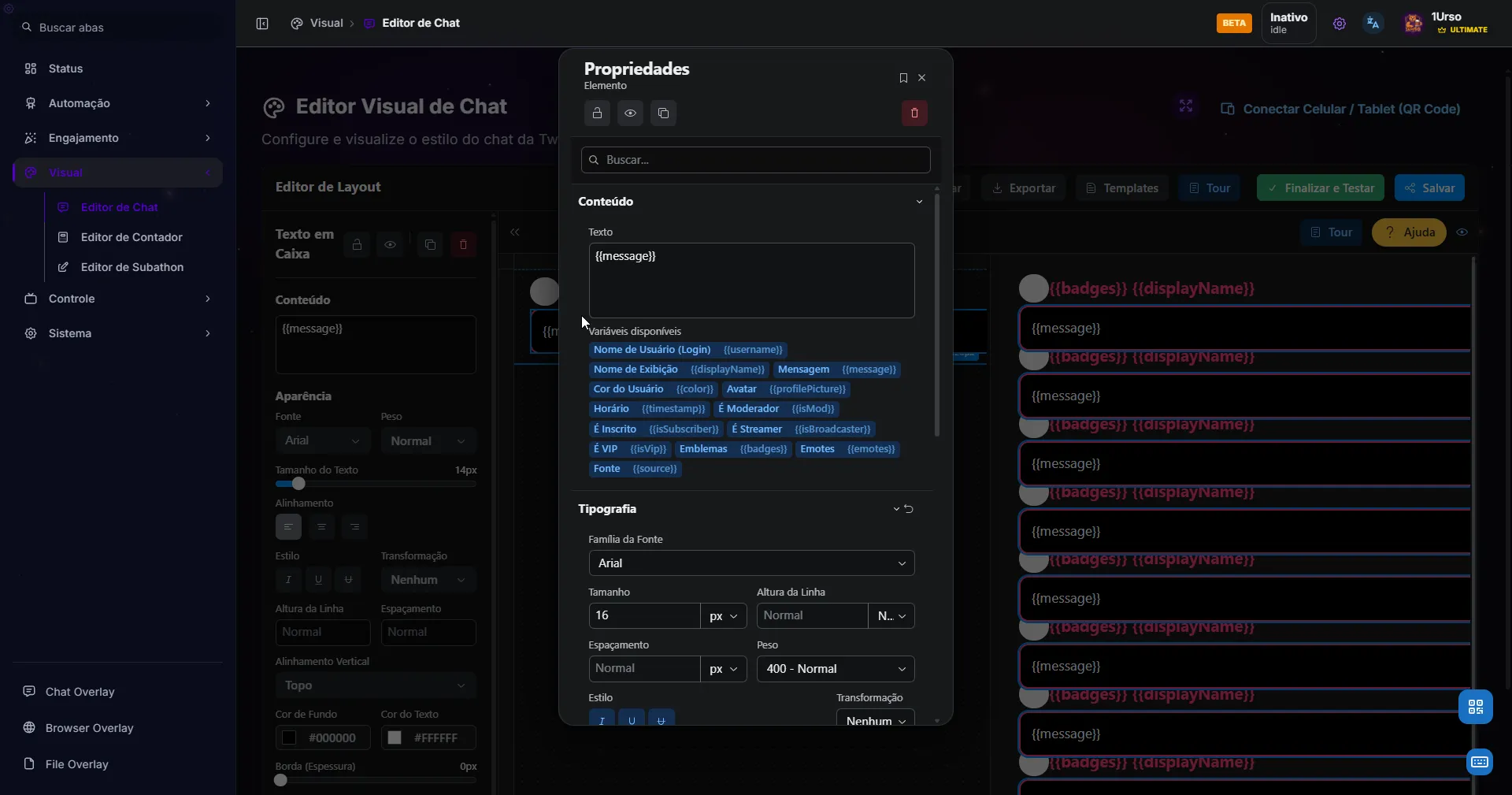
Task: Reset Tipografia section with undo icon
Action: click(909, 509)
